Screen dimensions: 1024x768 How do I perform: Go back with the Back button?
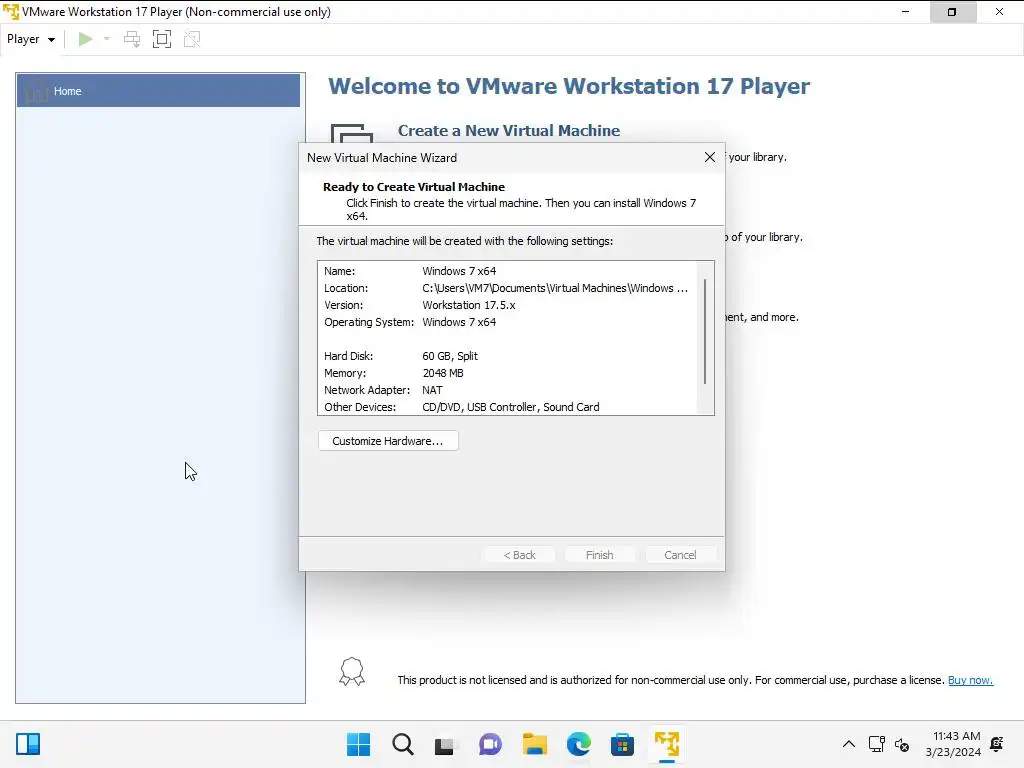519,555
